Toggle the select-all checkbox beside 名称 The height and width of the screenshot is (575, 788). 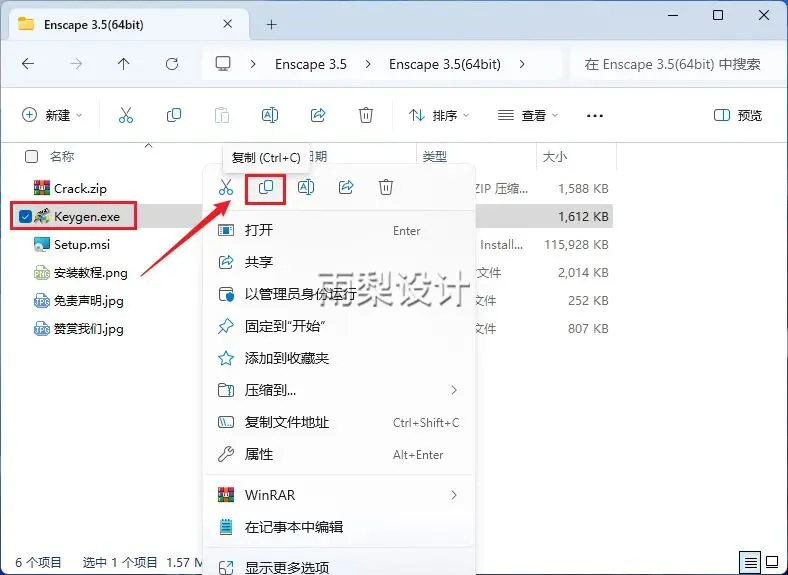tap(31, 157)
